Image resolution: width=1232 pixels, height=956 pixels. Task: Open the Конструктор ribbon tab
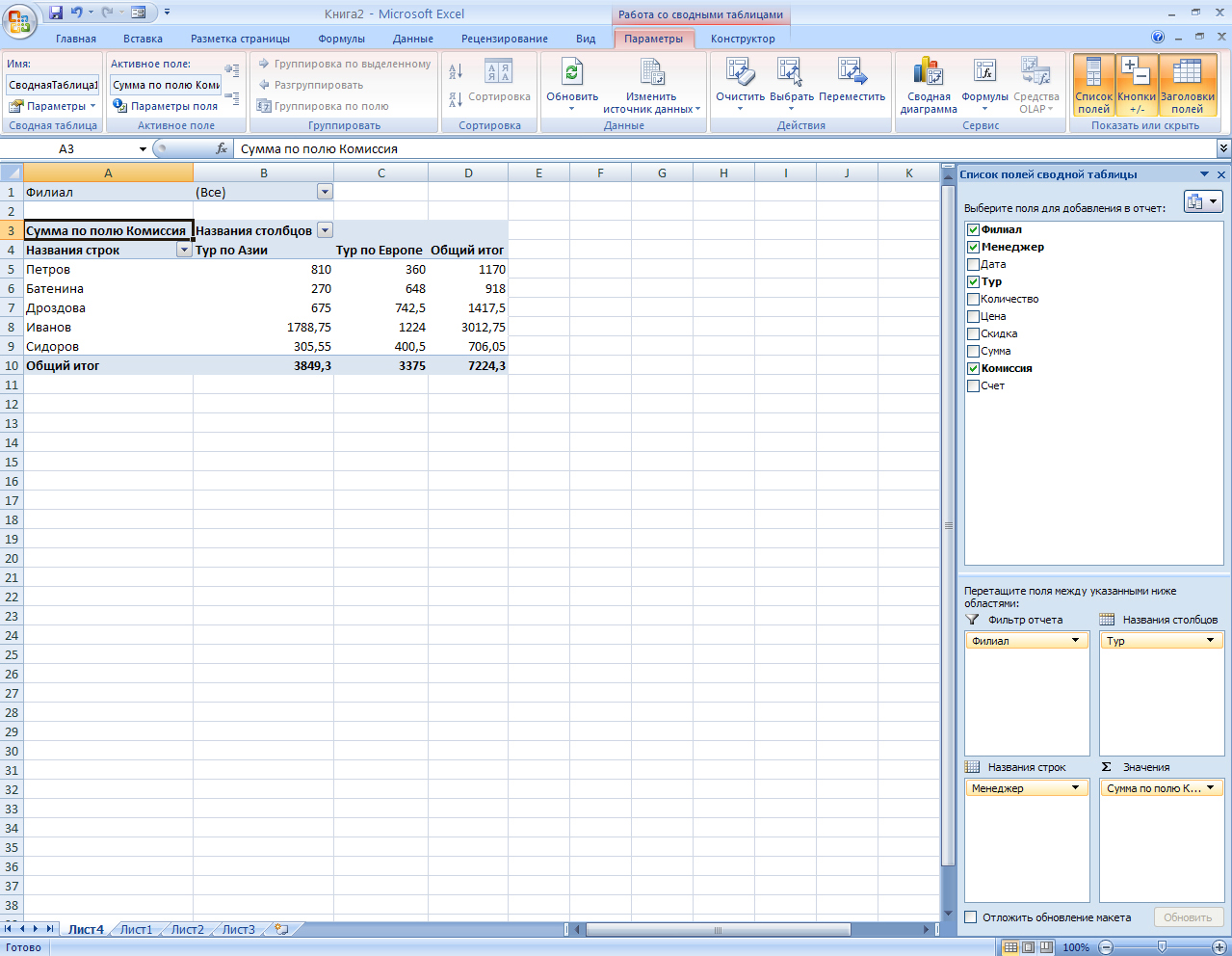743,39
